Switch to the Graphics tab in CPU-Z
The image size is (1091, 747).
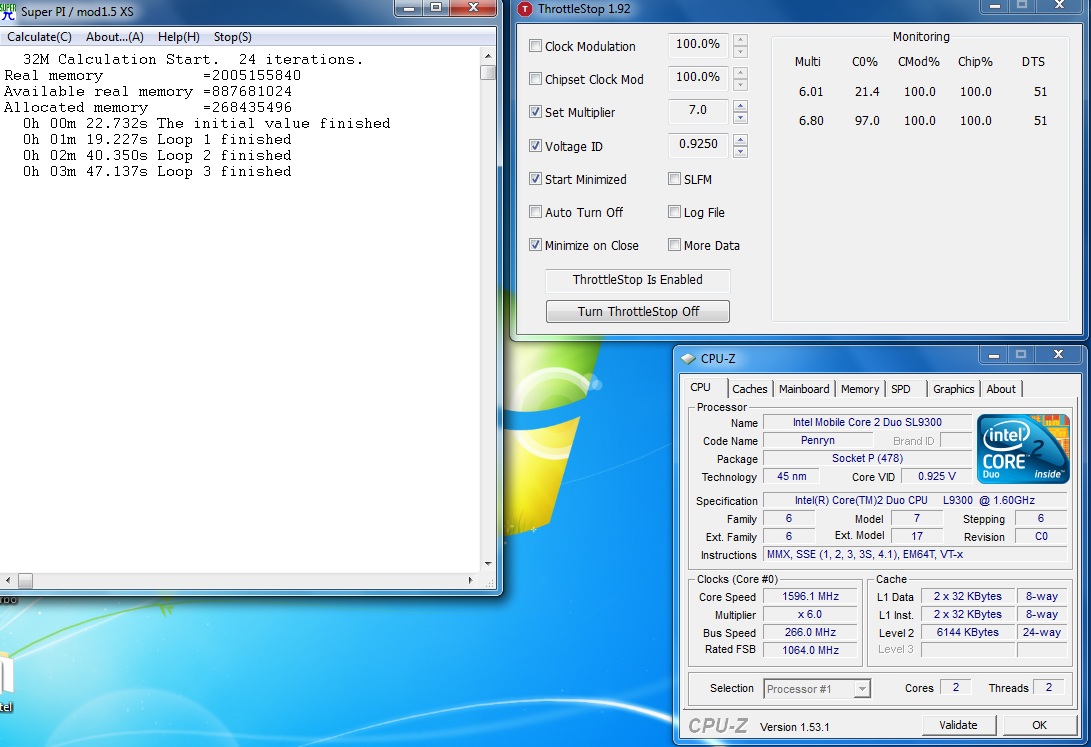(x=953, y=389)
